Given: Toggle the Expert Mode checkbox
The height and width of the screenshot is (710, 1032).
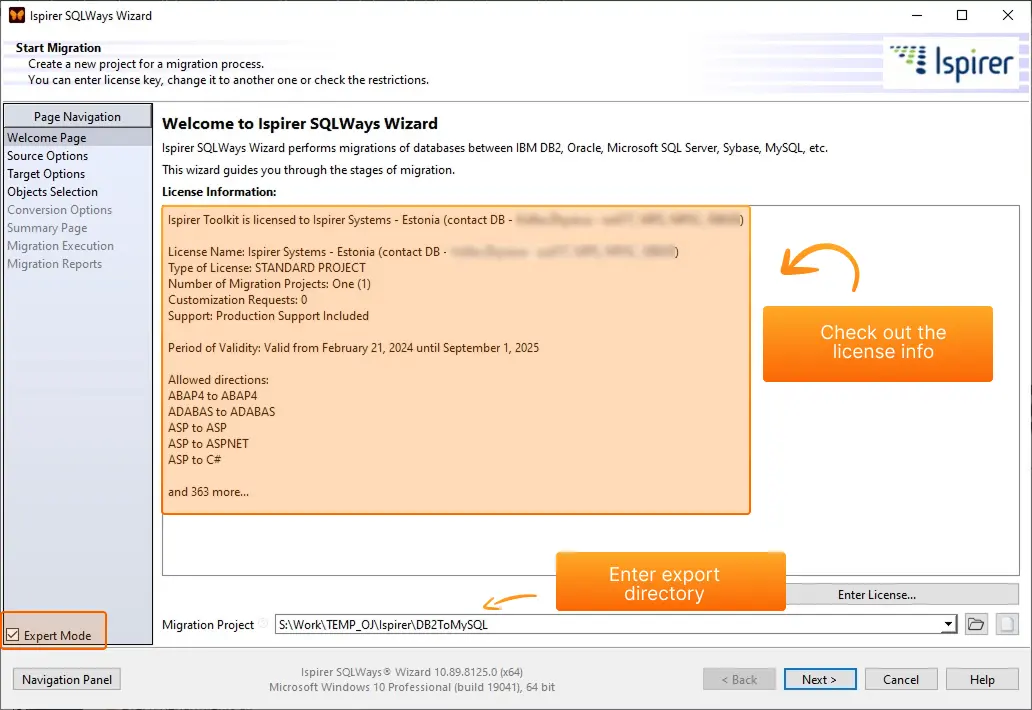Looking at the screenshot, I should pos(13,635).
